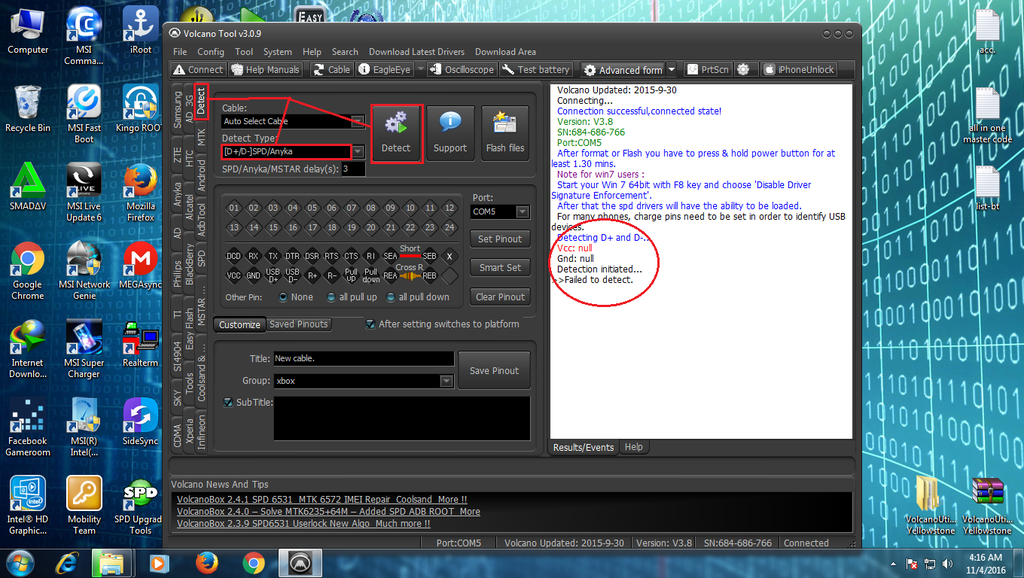Expand the Detect Type dropdown
Screen dimensions: 1024x578
(x=357, y=151)
